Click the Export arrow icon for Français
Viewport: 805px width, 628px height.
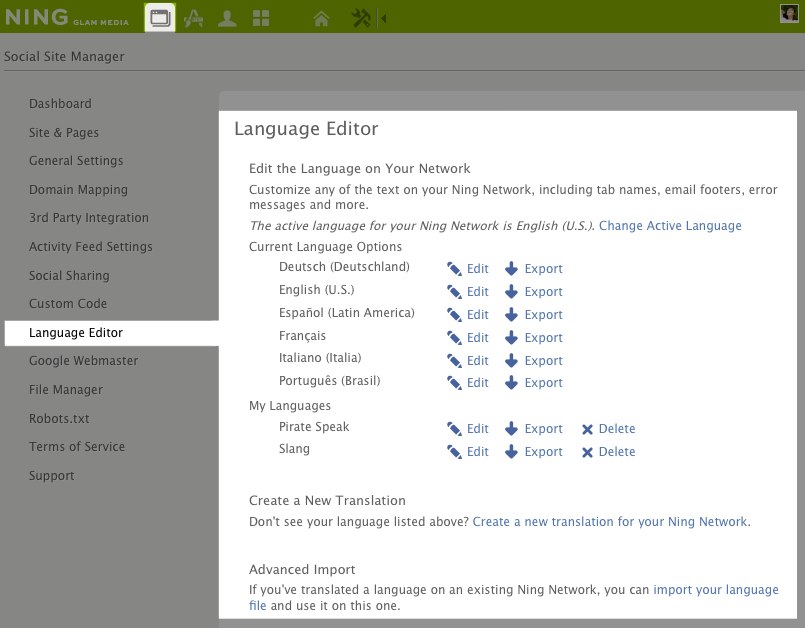(511, 338)
